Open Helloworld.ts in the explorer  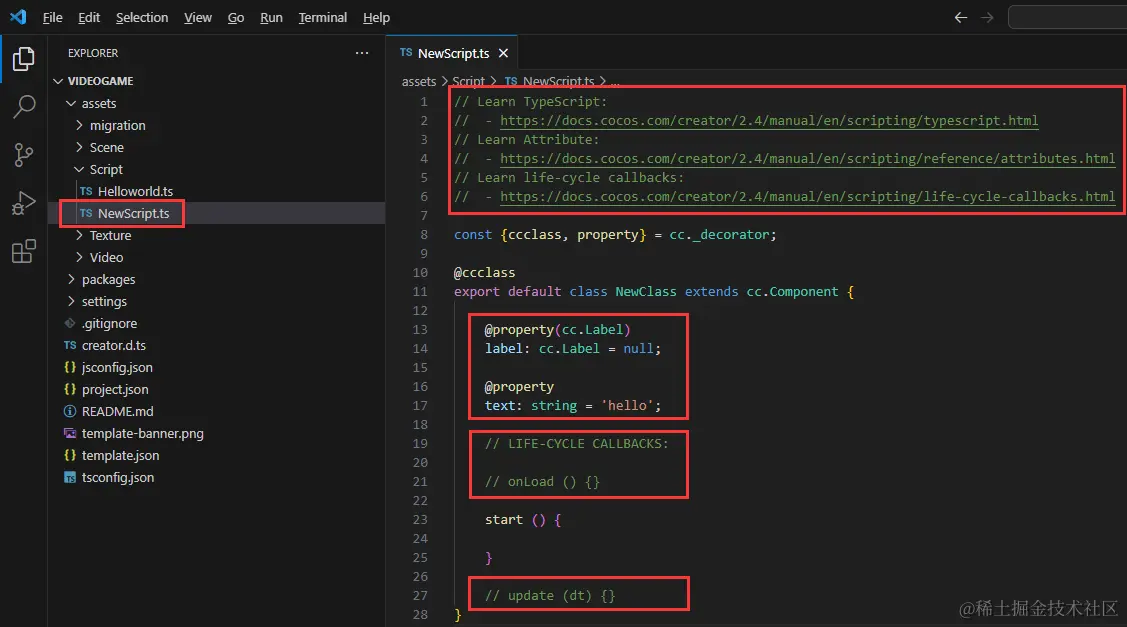217,191
